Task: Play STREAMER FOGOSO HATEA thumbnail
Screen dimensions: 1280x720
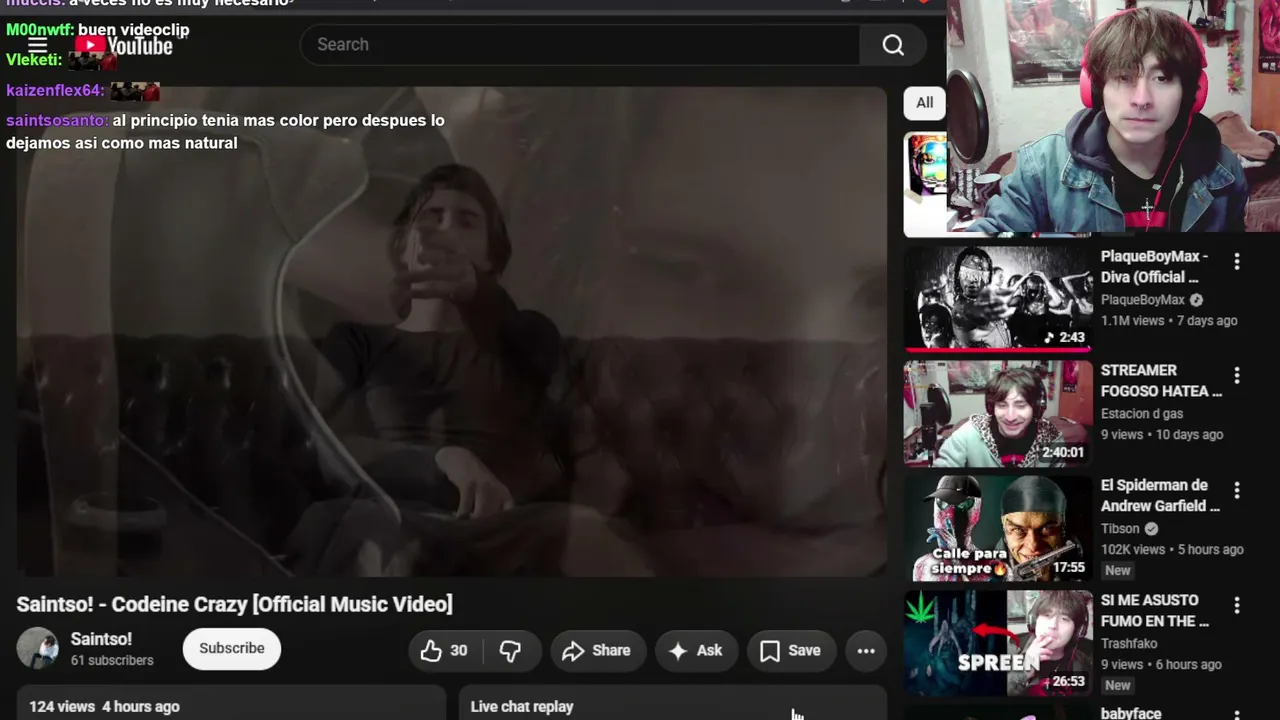Action: [x=998, y=413]
